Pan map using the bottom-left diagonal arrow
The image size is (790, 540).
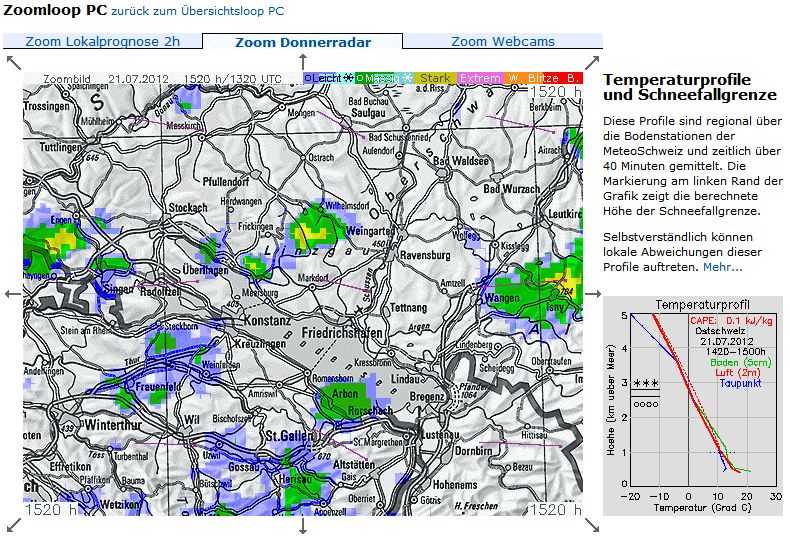[13, 526]
